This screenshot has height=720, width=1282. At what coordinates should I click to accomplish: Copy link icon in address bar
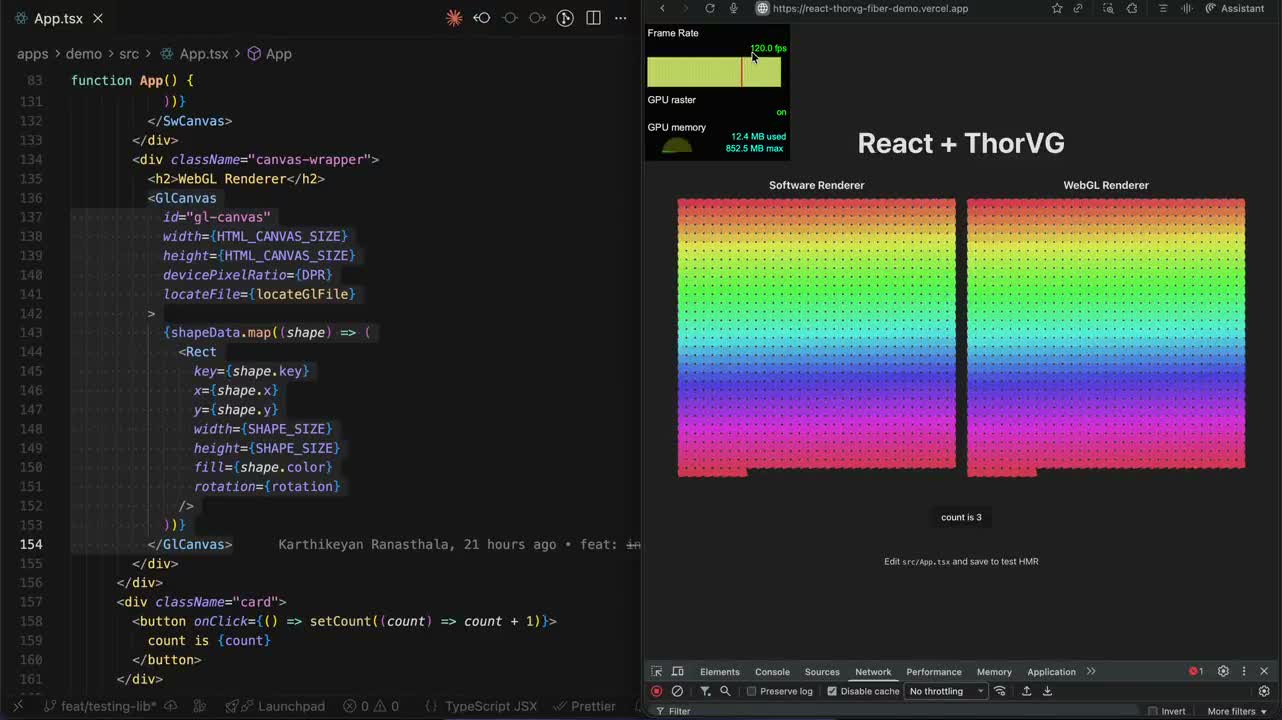pyautogui.click(x=1078, y=8)
